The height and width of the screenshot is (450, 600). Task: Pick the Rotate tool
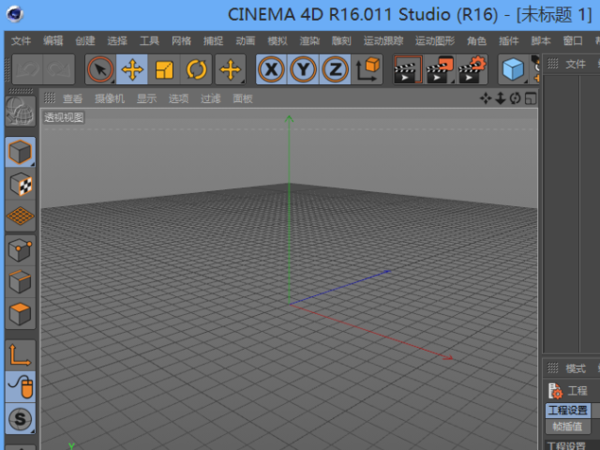click(197, 69)
